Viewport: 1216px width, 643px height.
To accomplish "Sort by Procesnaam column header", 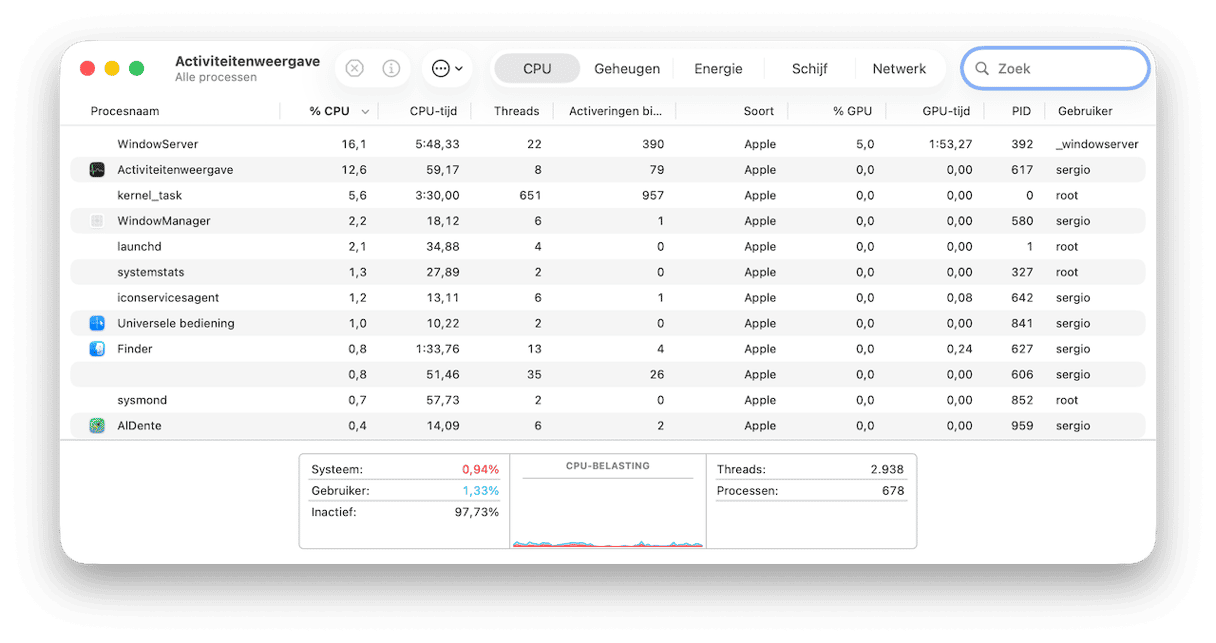I will tap(125, 111).
